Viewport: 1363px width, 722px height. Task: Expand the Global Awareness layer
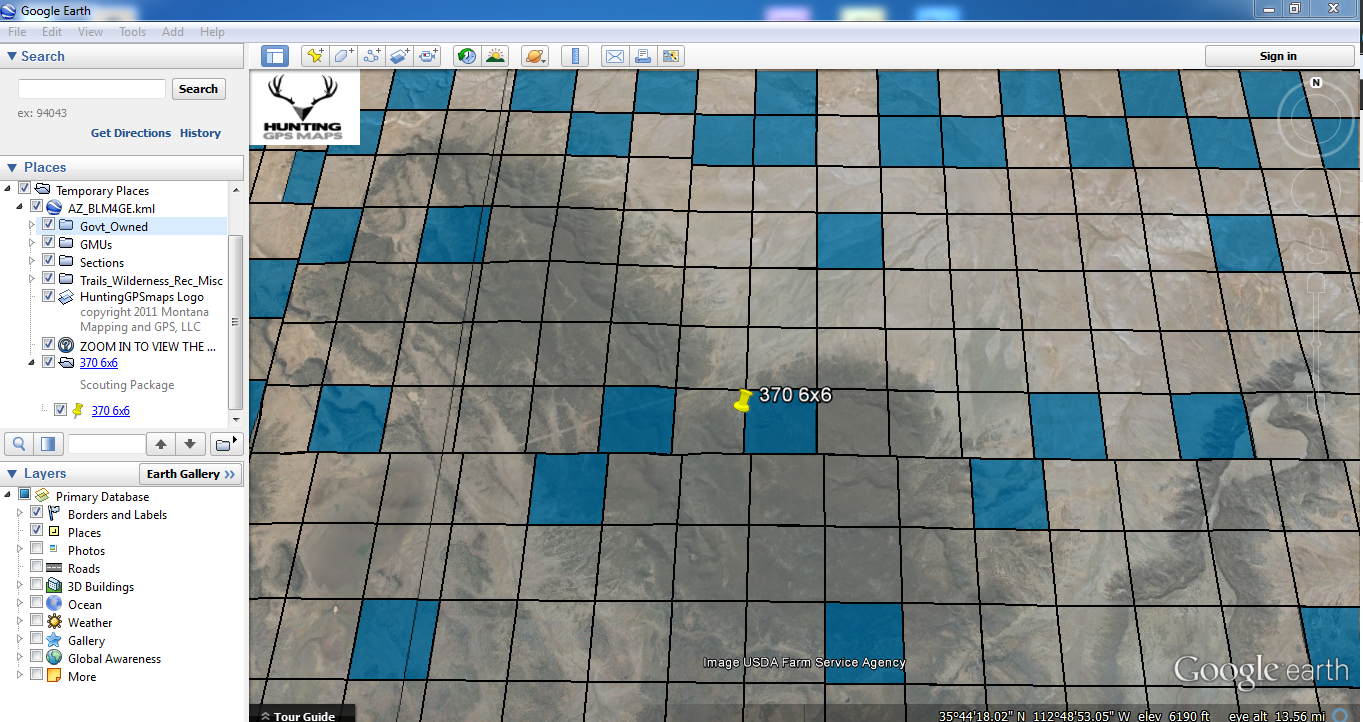pyautogui.click(x=19, y=658)
